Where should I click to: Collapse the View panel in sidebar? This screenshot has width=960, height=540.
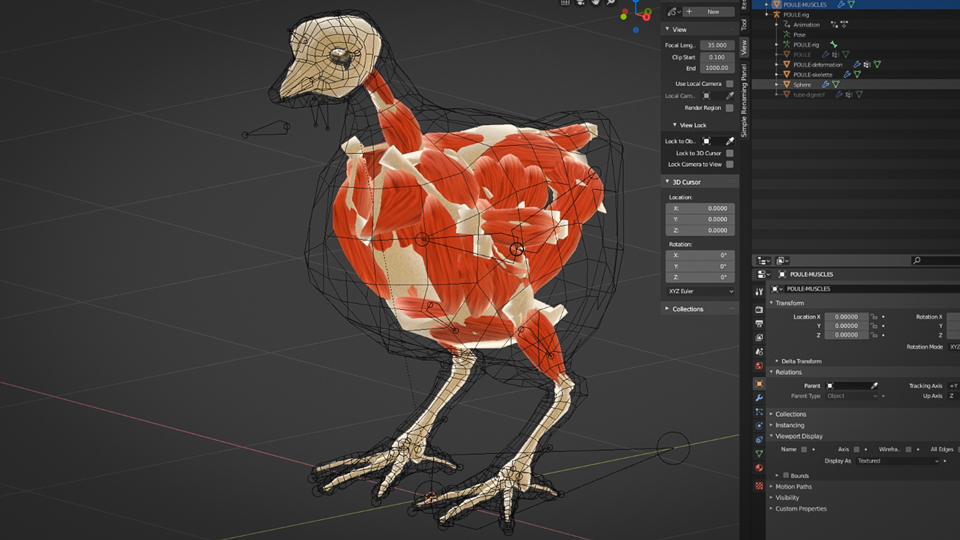pyautogui.click(x=667, y=29)
